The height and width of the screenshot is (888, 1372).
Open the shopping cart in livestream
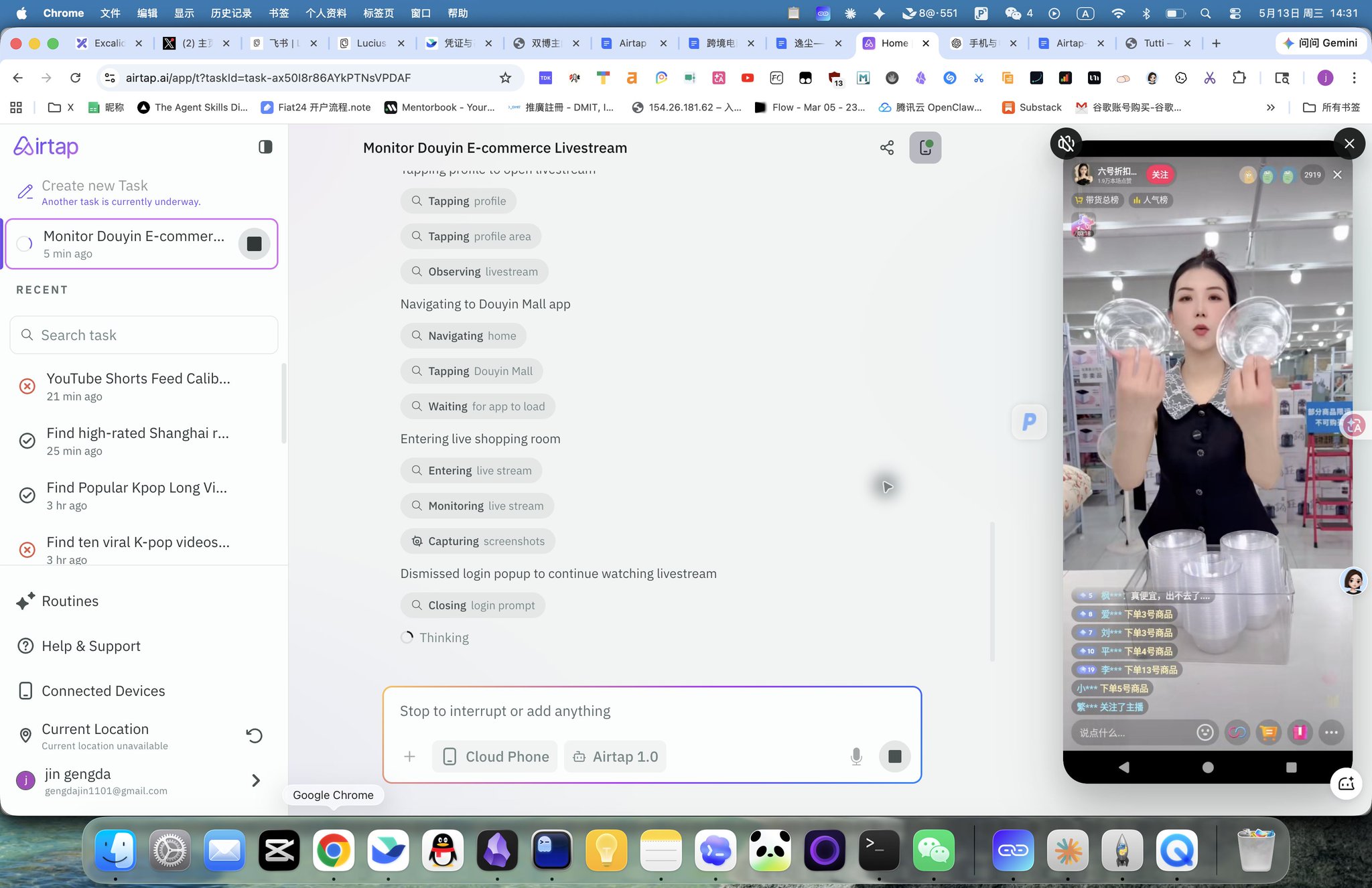1267,733
